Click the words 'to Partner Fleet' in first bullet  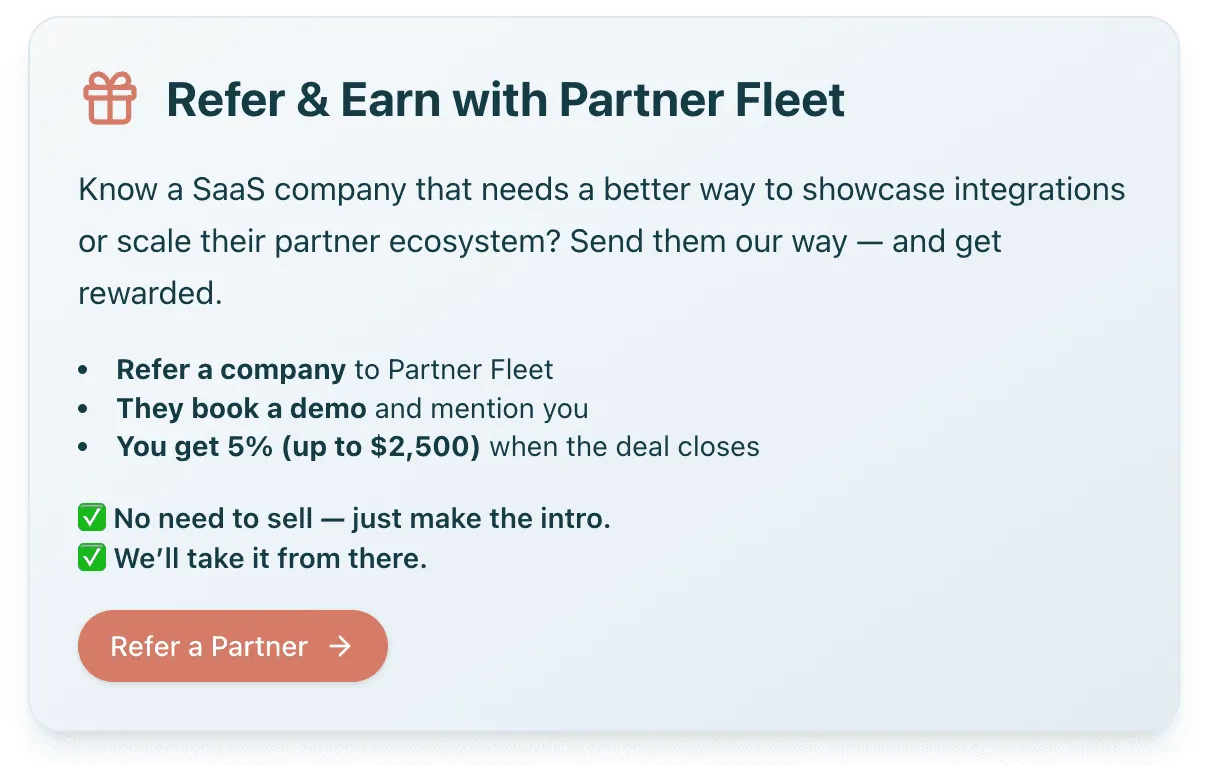[x=454, y=370]
